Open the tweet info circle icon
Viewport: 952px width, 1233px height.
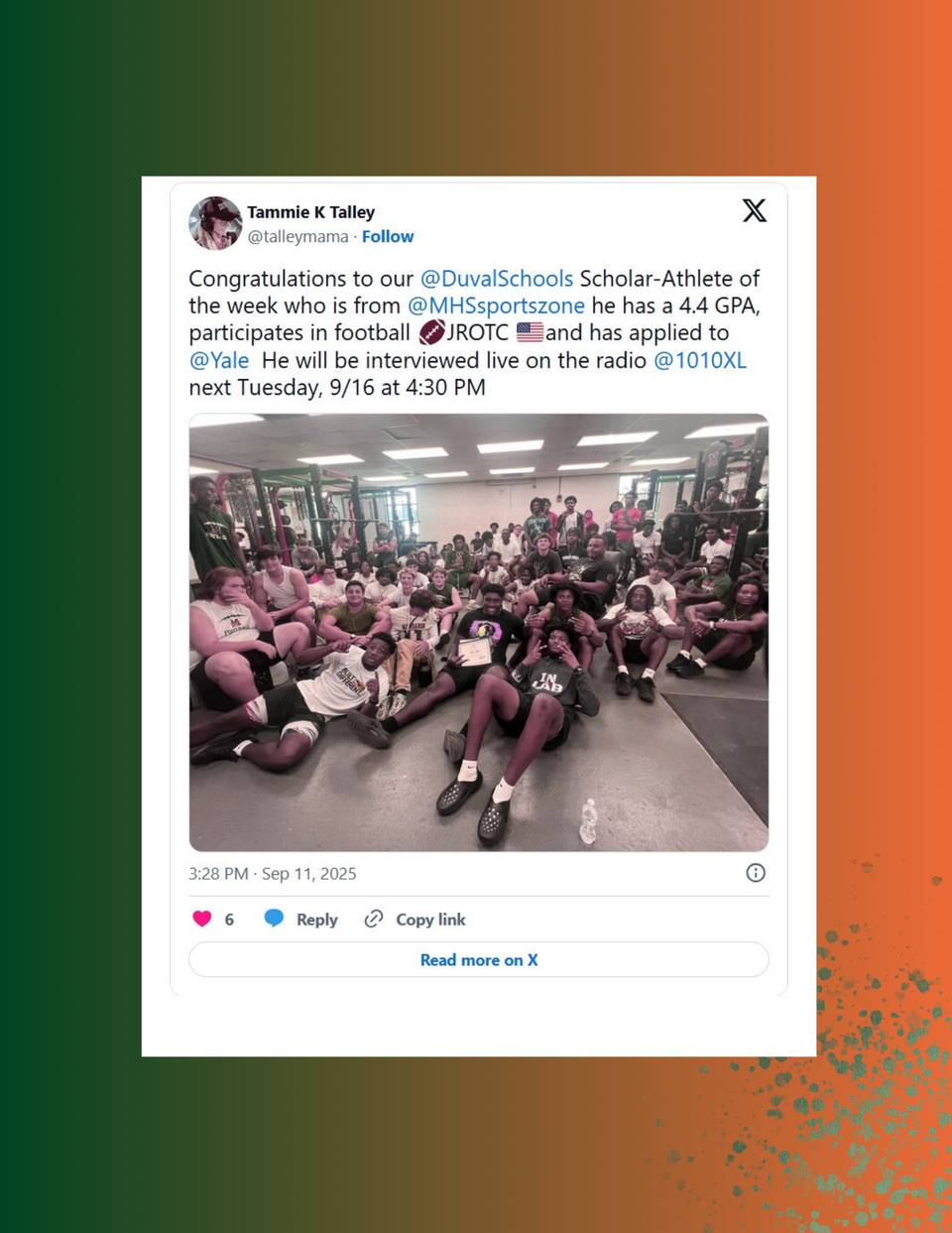click(756, 873)
